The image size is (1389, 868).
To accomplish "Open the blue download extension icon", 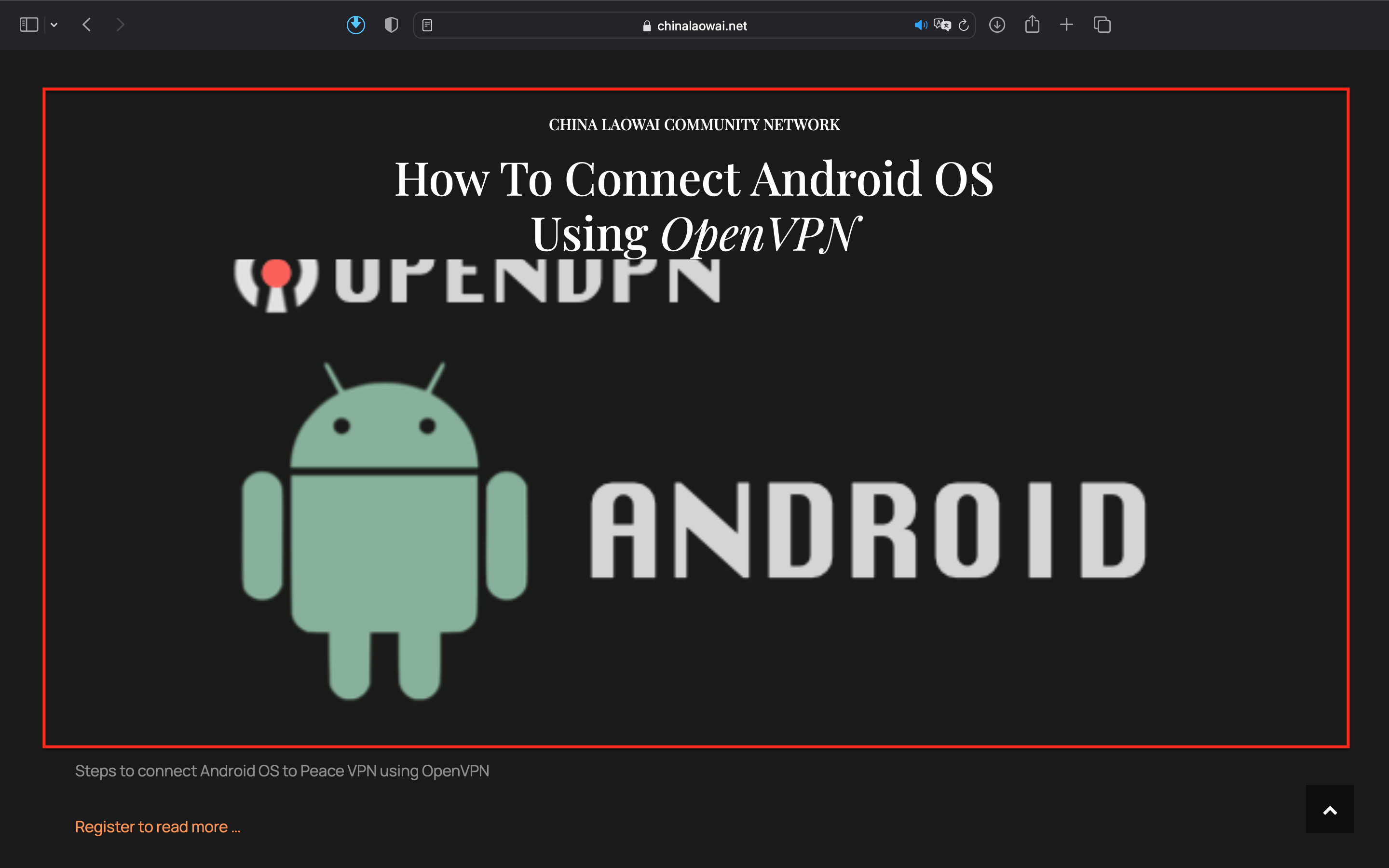I will point(356,25).
